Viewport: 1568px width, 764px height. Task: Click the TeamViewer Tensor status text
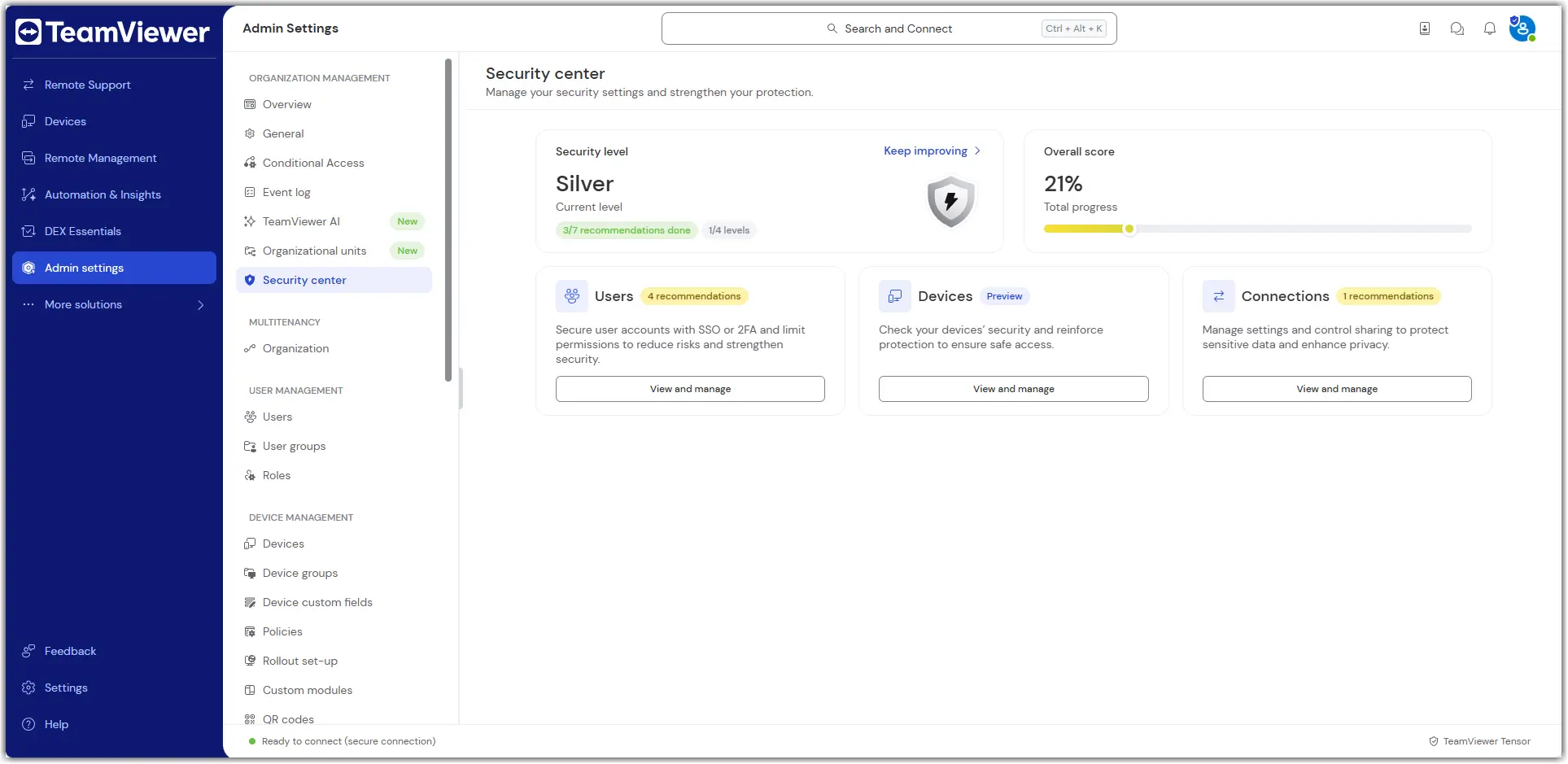pos(1487,741)
